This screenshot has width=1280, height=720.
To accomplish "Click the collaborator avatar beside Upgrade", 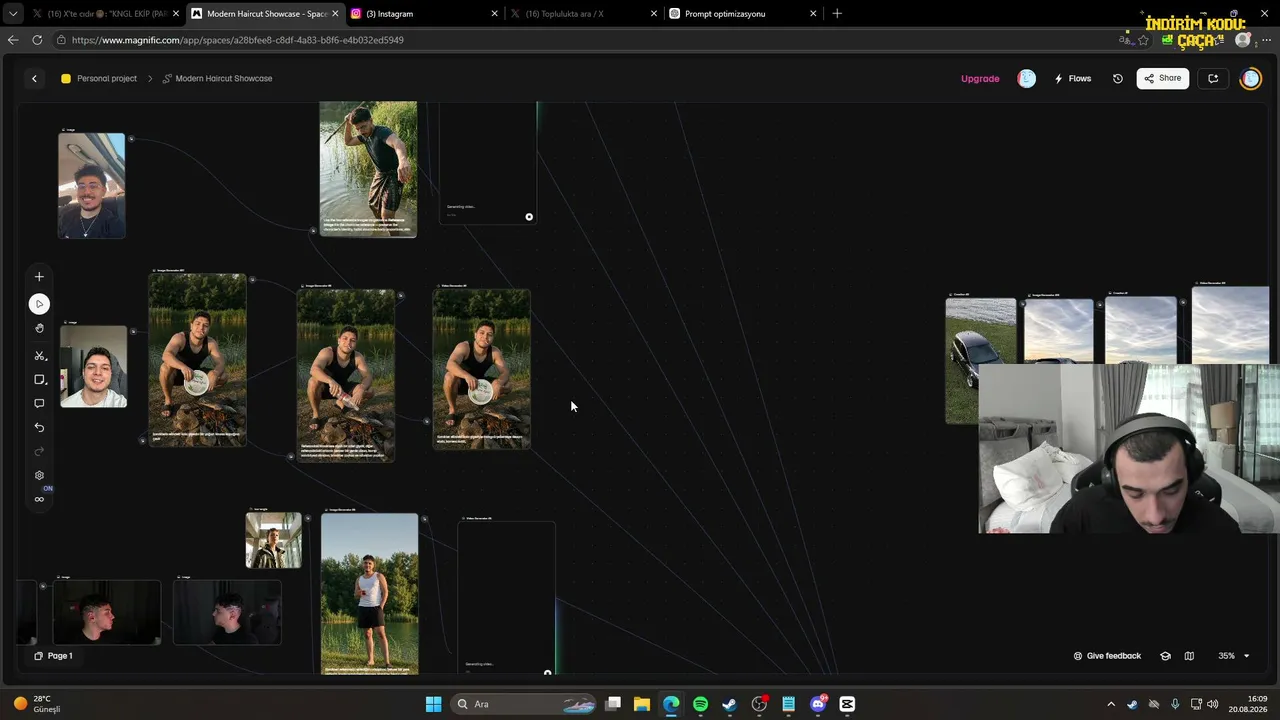I will 1027,79.
